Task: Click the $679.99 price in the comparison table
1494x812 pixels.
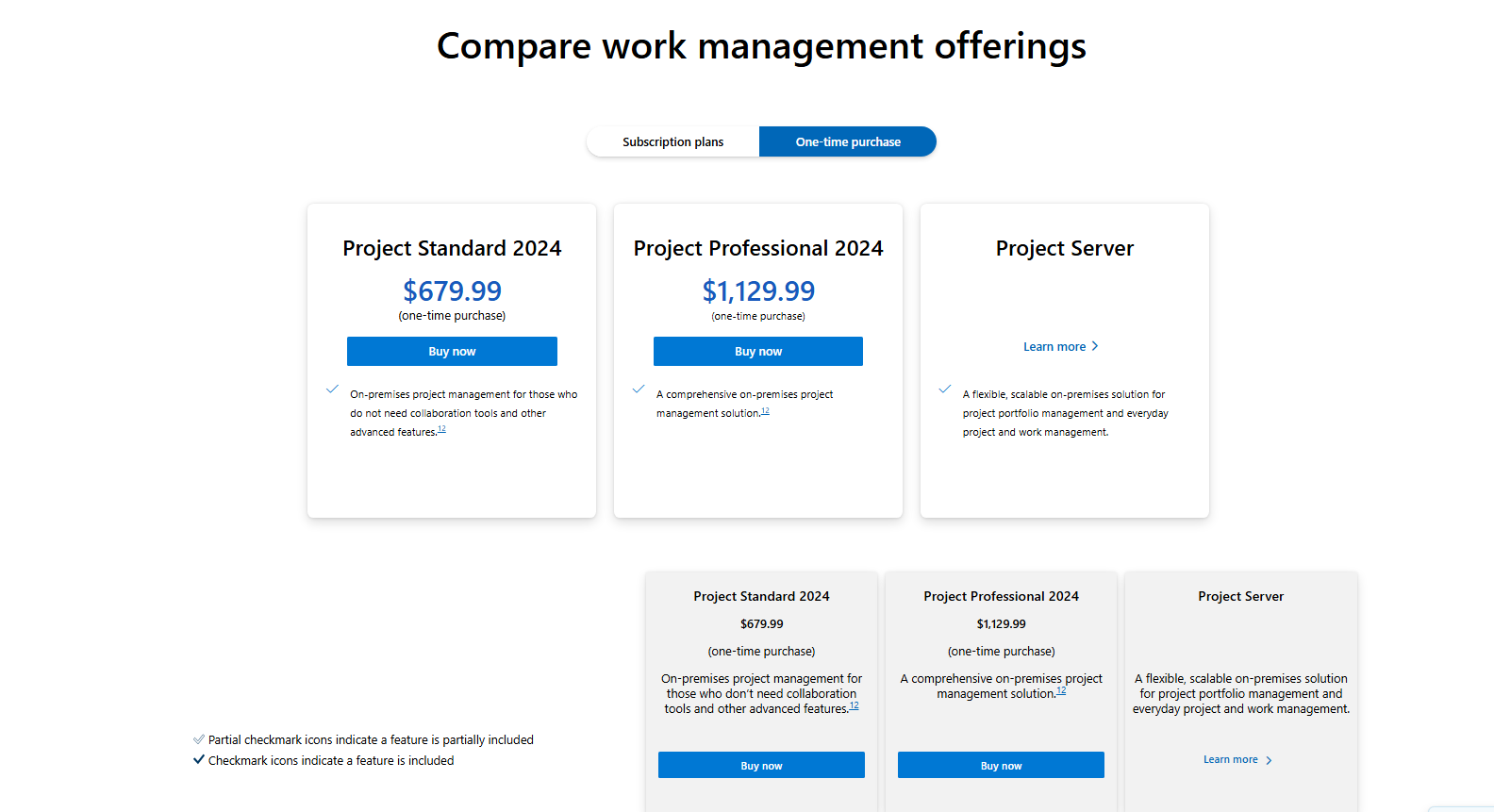Action: click(761, 623)
